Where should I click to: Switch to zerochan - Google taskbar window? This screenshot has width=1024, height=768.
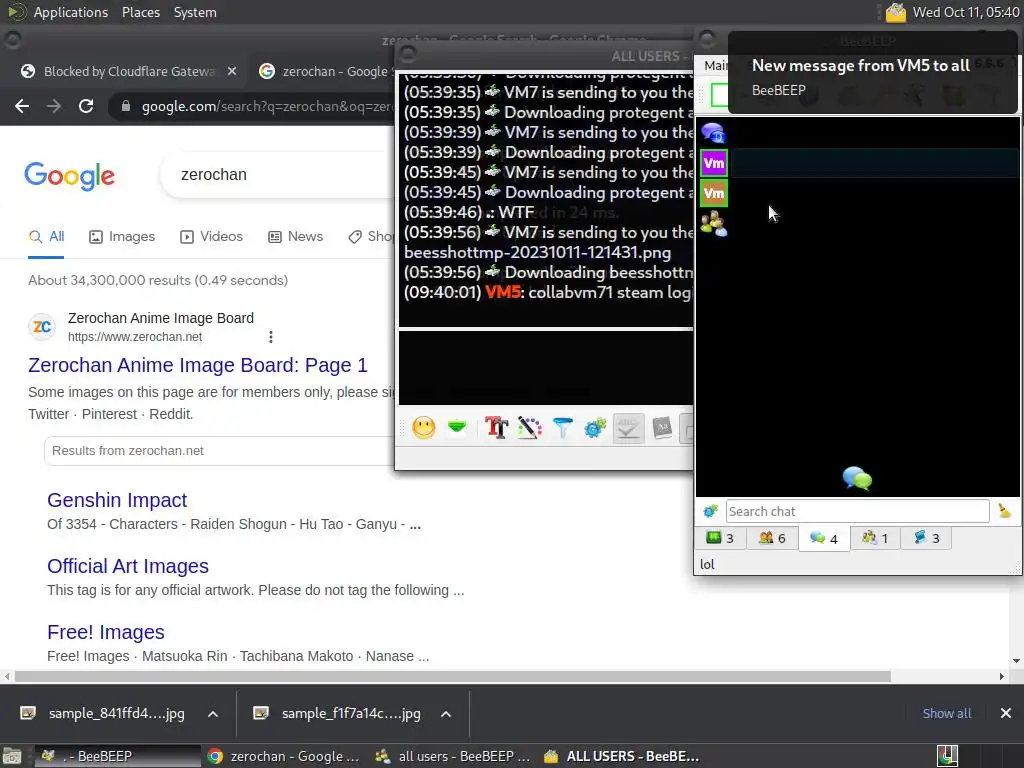[284, 756]
